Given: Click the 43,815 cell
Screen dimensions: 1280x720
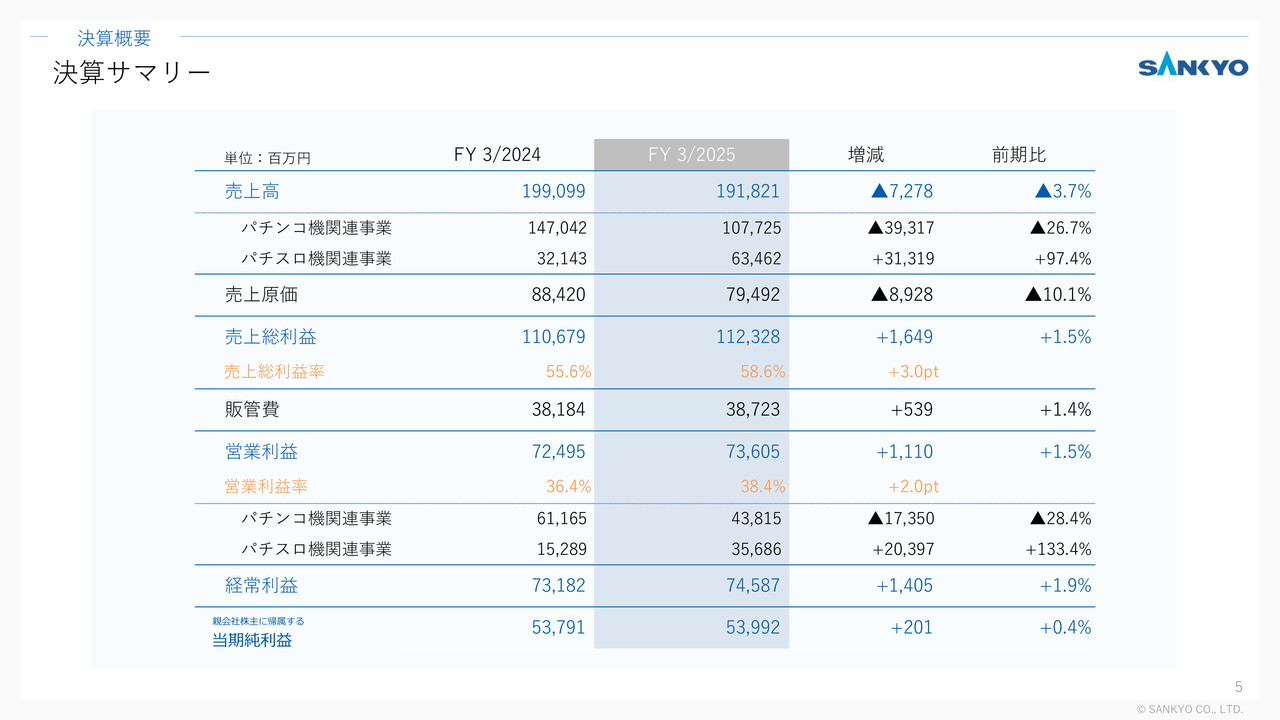Looking at the screenshot, I should 756,518.
